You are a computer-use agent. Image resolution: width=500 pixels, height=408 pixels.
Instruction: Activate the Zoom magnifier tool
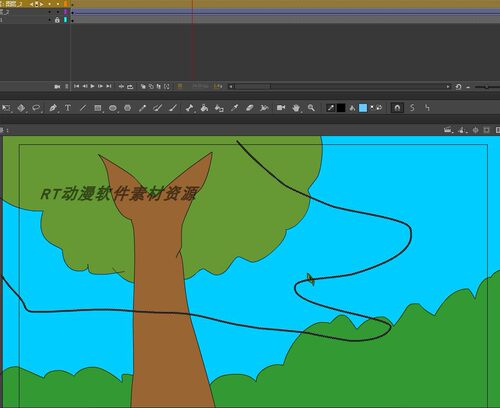[x=311, y=108]
